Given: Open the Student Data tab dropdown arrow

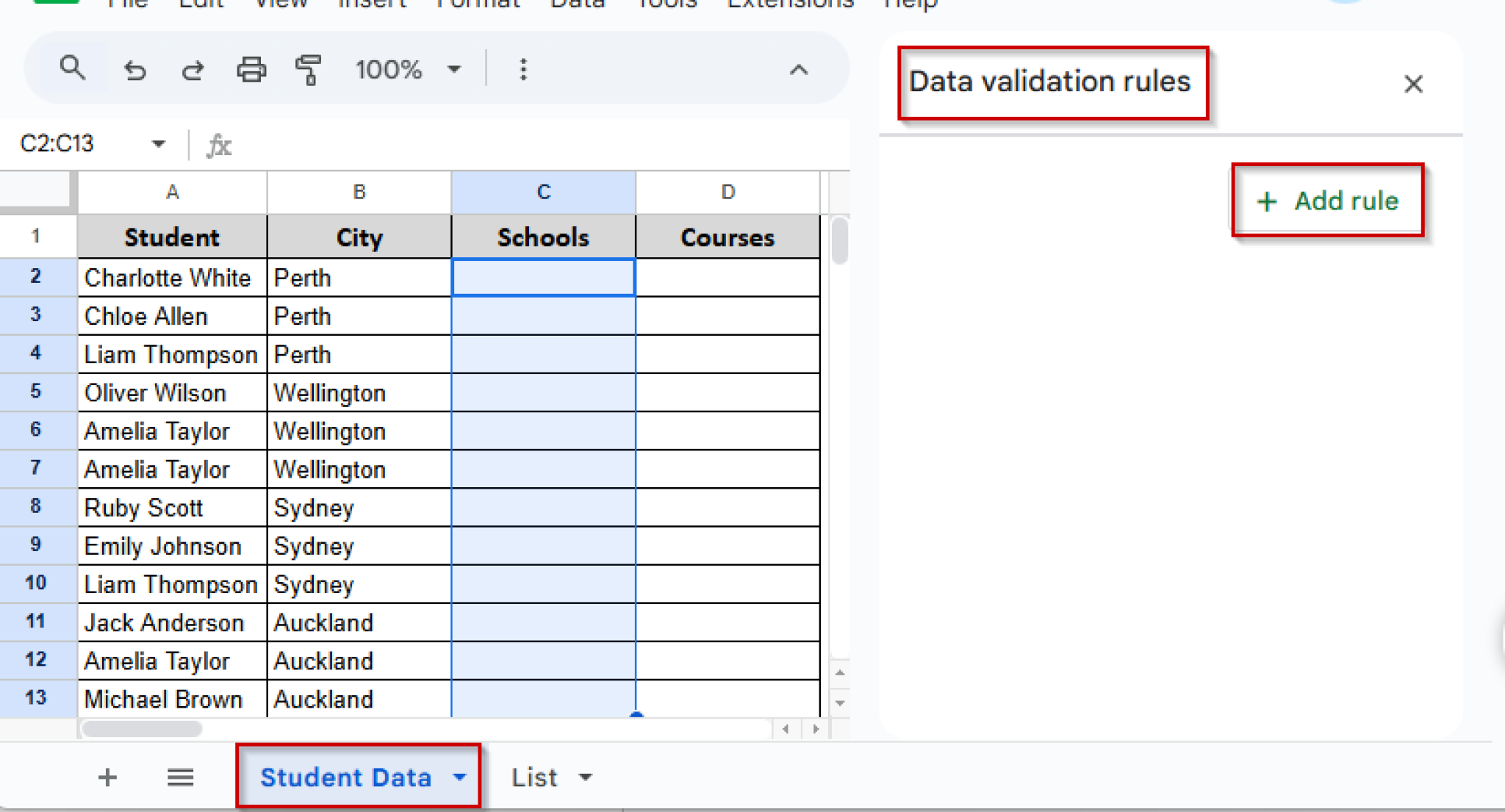Looking at the screenshot, I should [459, 777].
